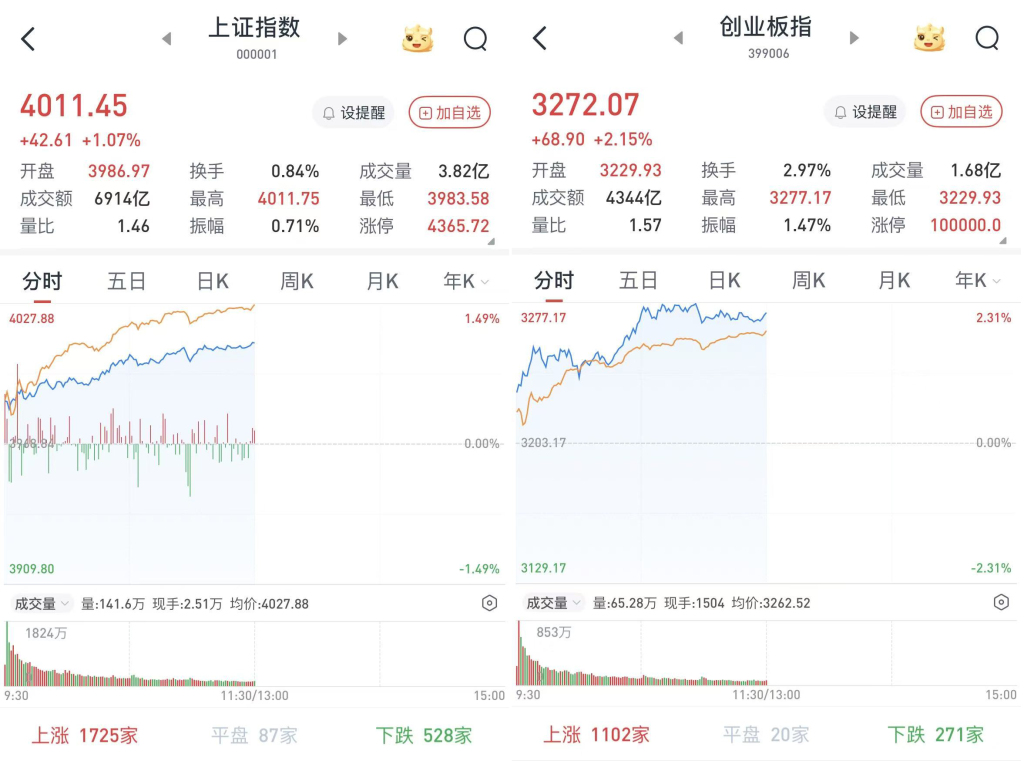
Task: Open 成交量 indicator dropdown for 创业板指
Action: point(554,604)
